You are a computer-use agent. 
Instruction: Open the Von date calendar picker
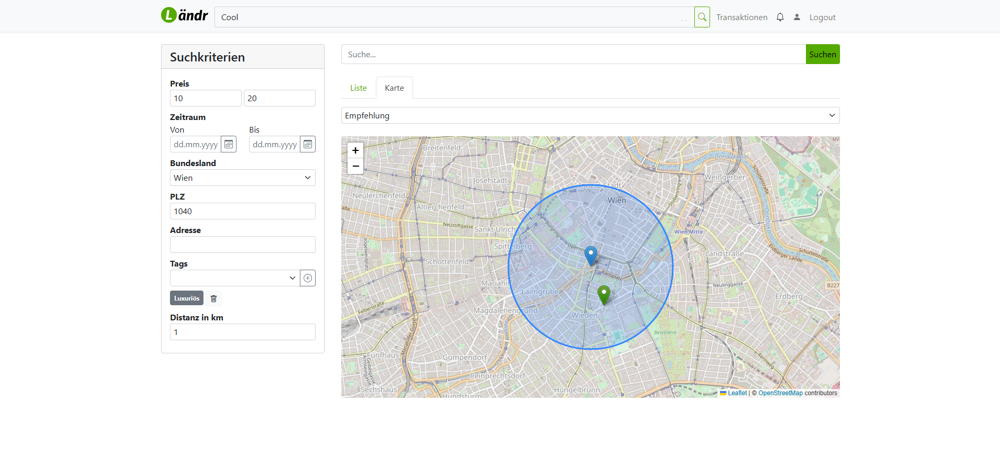(x=229, y=144)
